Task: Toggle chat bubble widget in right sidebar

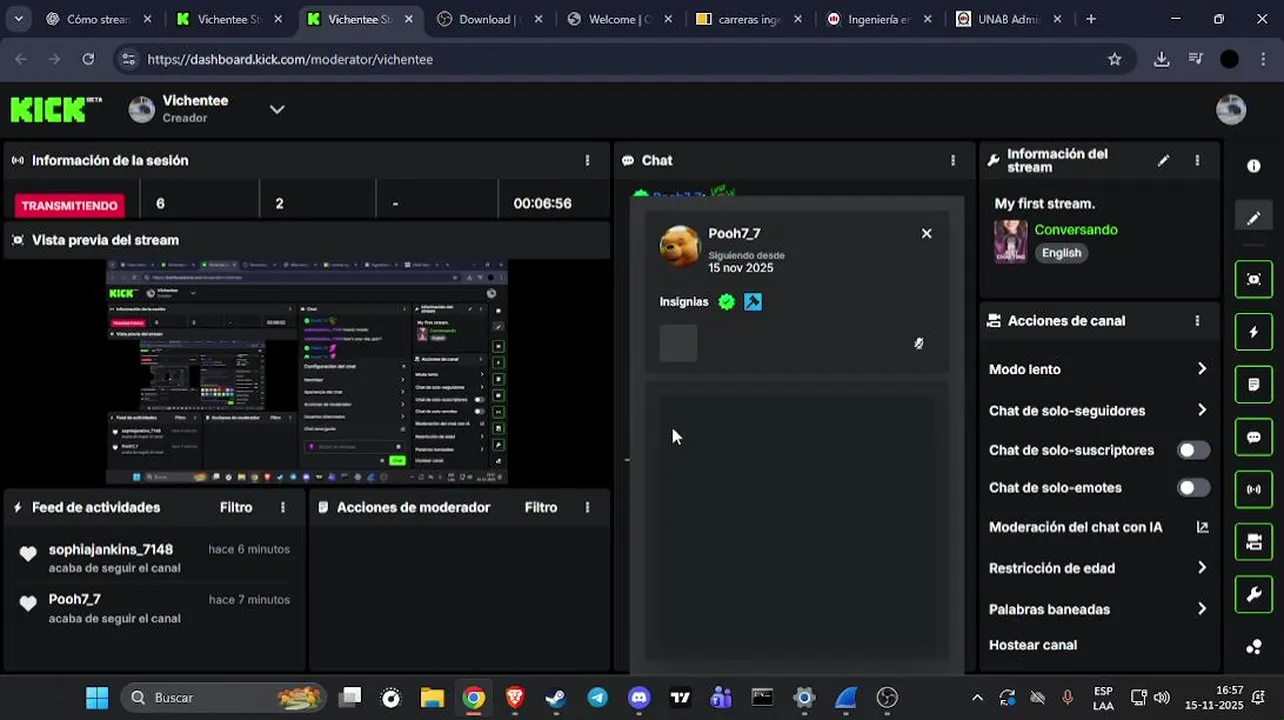Action: click(x=1254, y=437)
